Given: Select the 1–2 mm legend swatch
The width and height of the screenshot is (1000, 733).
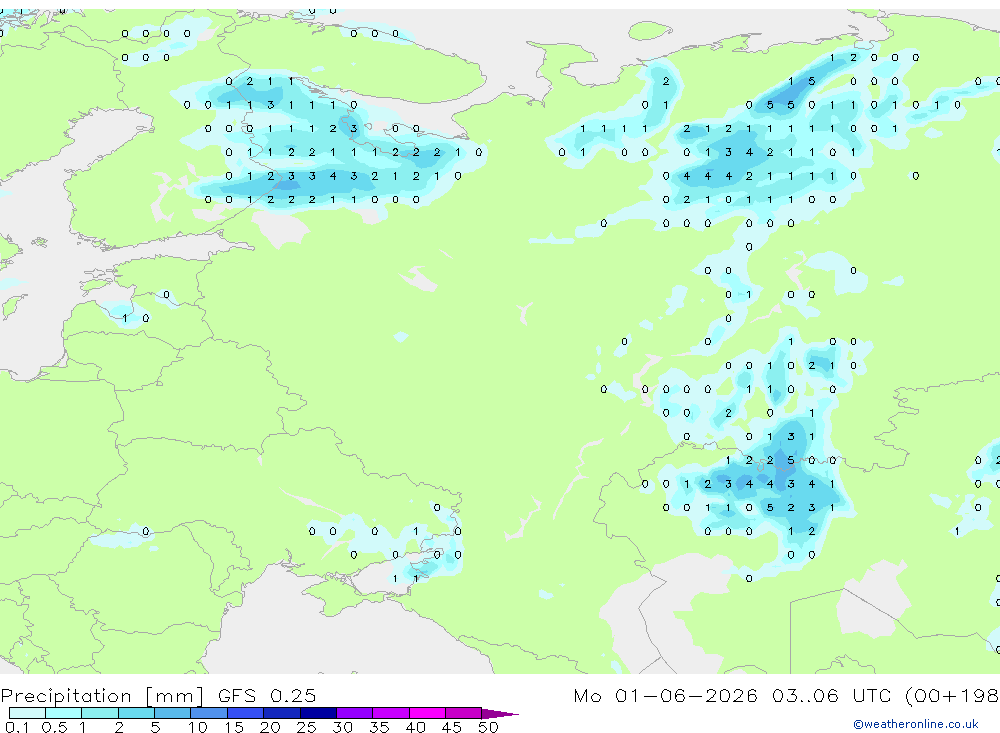Looking at the screenshot, I should pos(100,713).
